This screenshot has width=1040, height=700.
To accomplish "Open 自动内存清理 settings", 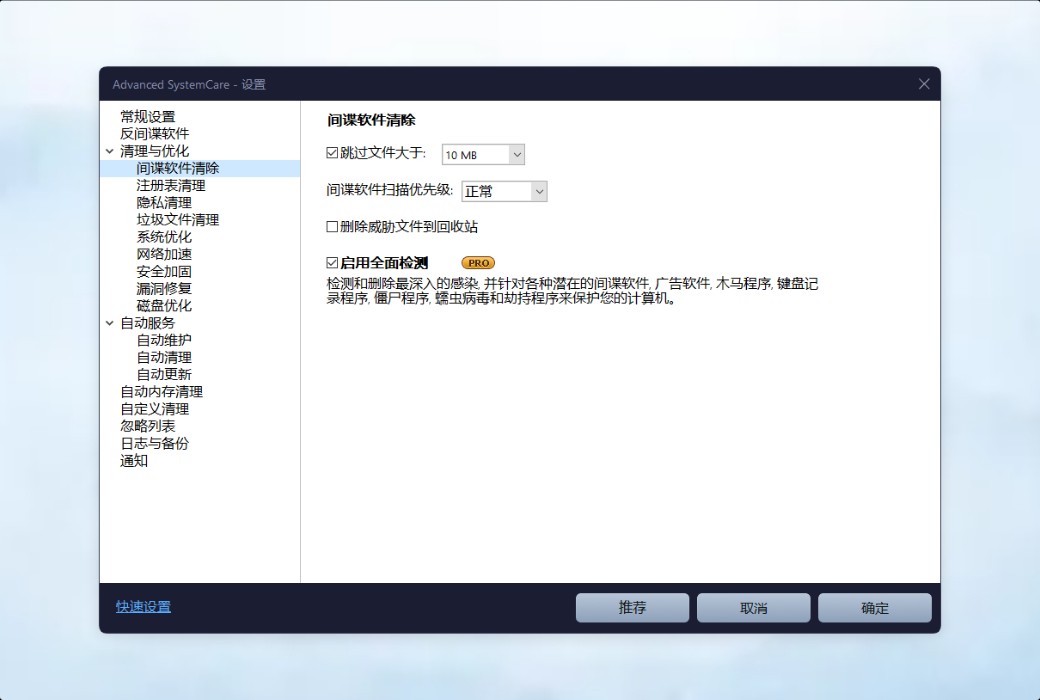I will 162,392.
